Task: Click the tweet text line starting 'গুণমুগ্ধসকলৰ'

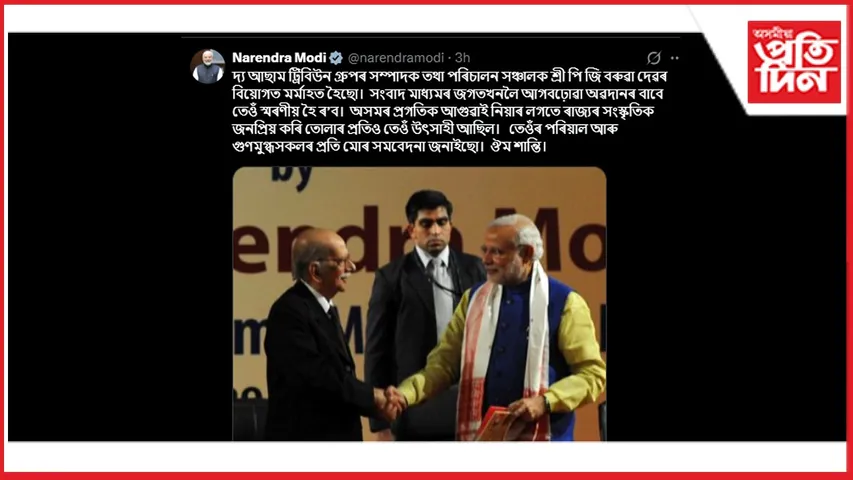Action: (x=389, y=146)
